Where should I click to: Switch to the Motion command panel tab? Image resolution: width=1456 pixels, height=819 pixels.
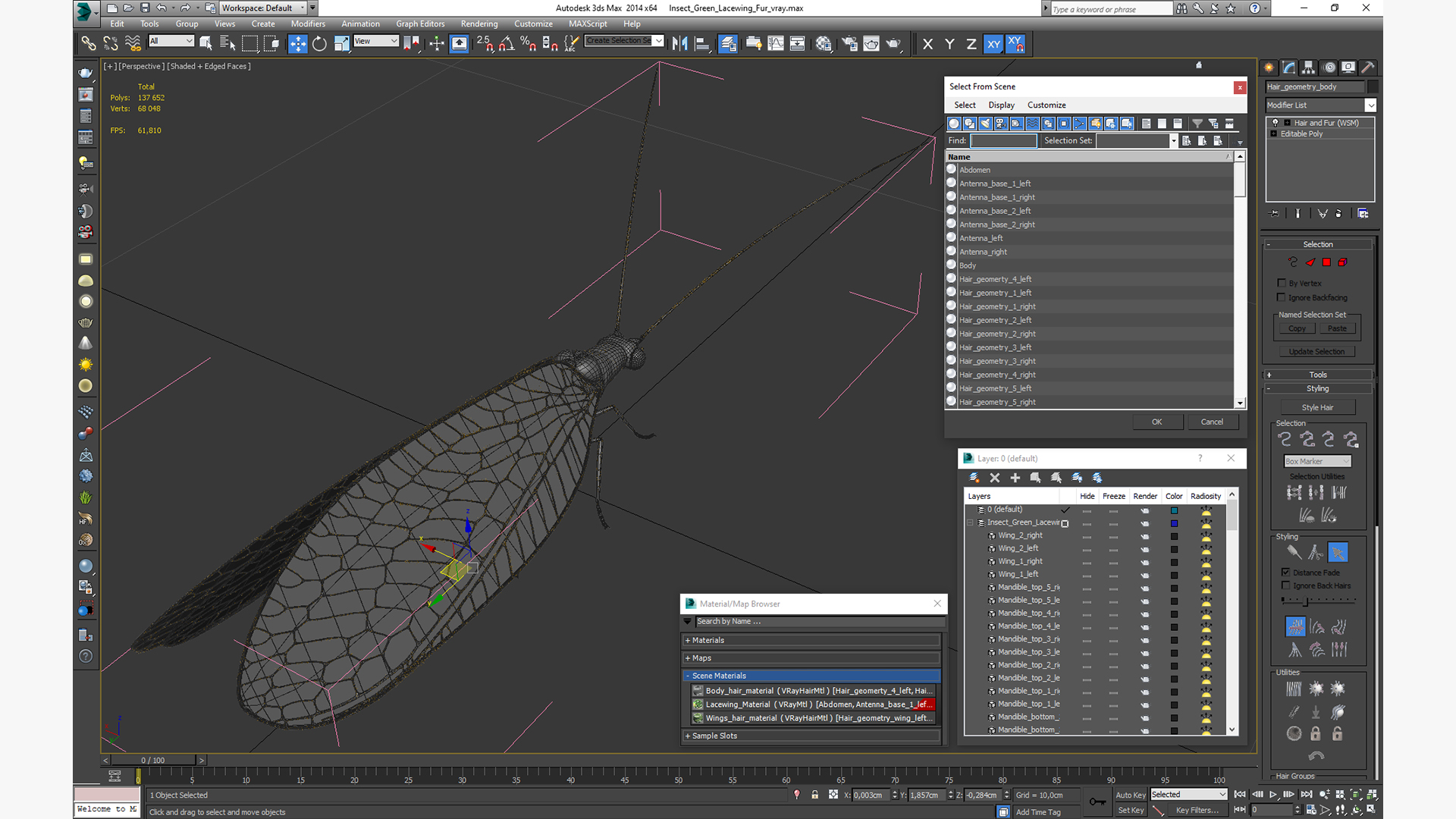coord(1329,67)
